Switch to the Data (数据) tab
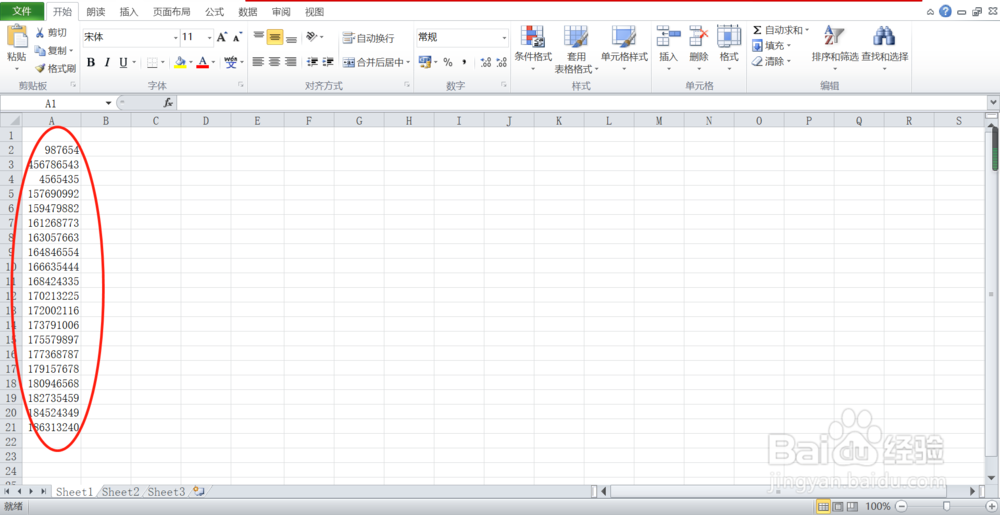The width and height of the screenshot is (1000, 515). coord(247,11)
